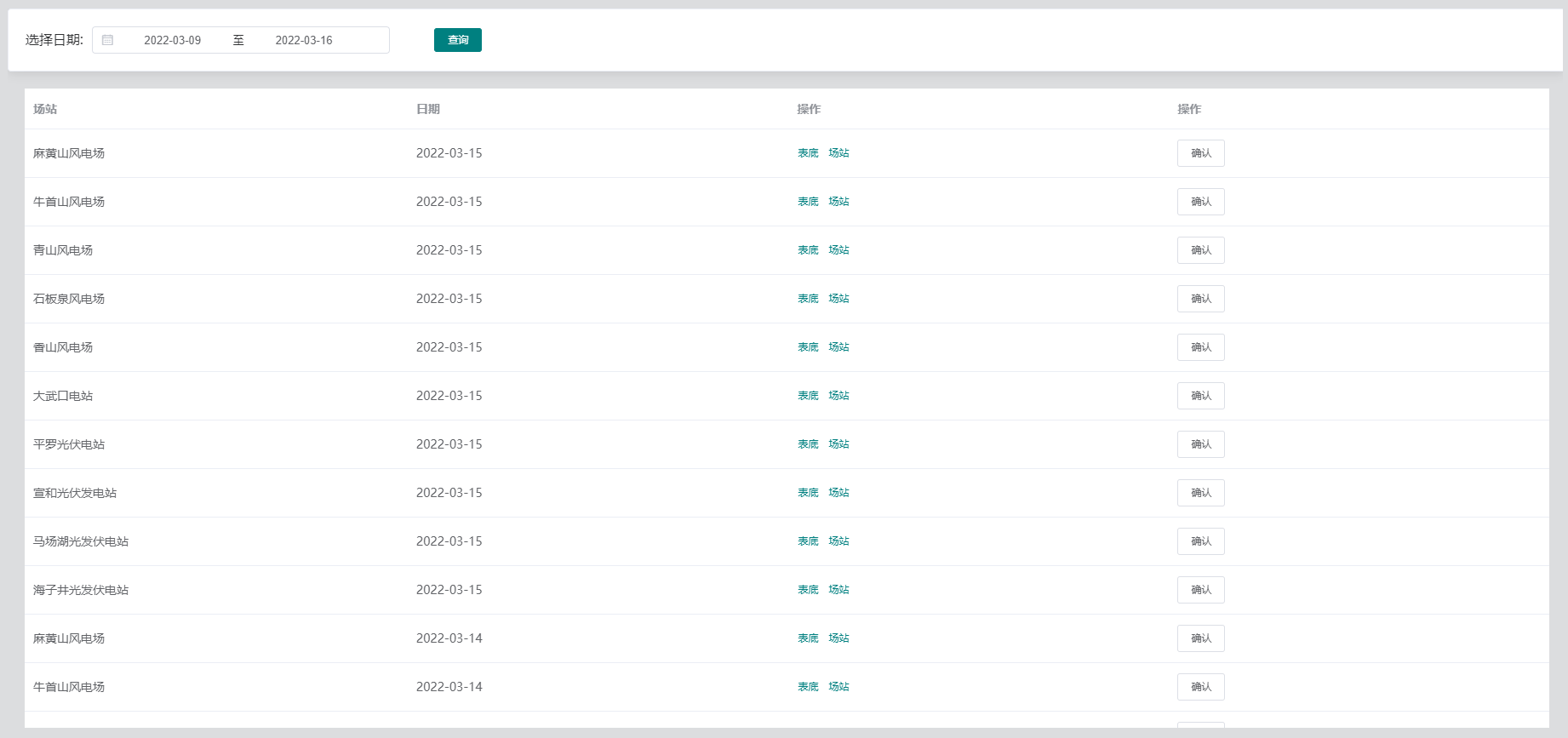The image size is (1568, 738).
Task: Open 表底 link for 牛首山风电场 on 2022-03-15
Action: pyautogui.click(x=808, y=202)
